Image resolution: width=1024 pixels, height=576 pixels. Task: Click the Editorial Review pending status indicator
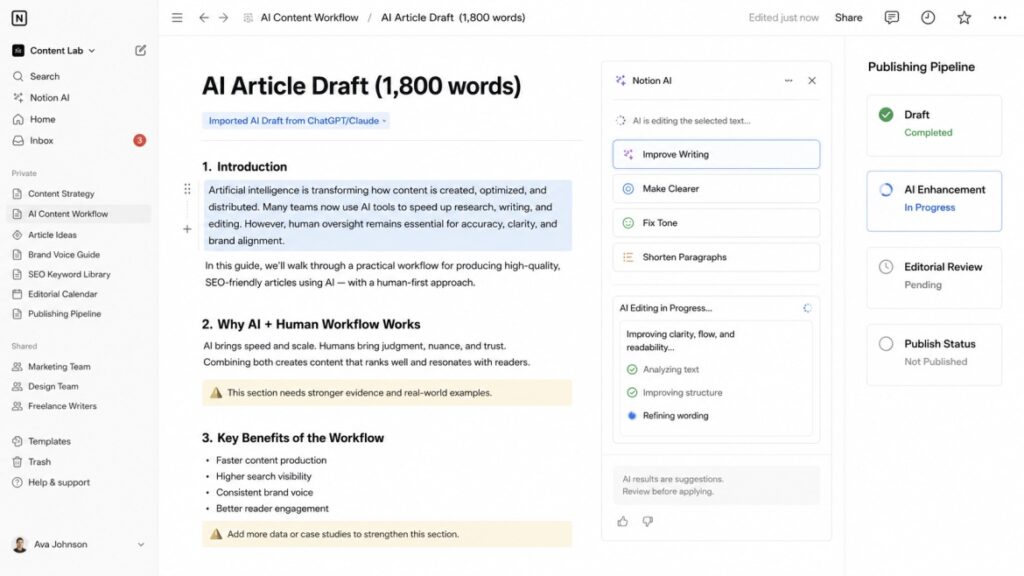pyautogui.click(x=886, y=266)
